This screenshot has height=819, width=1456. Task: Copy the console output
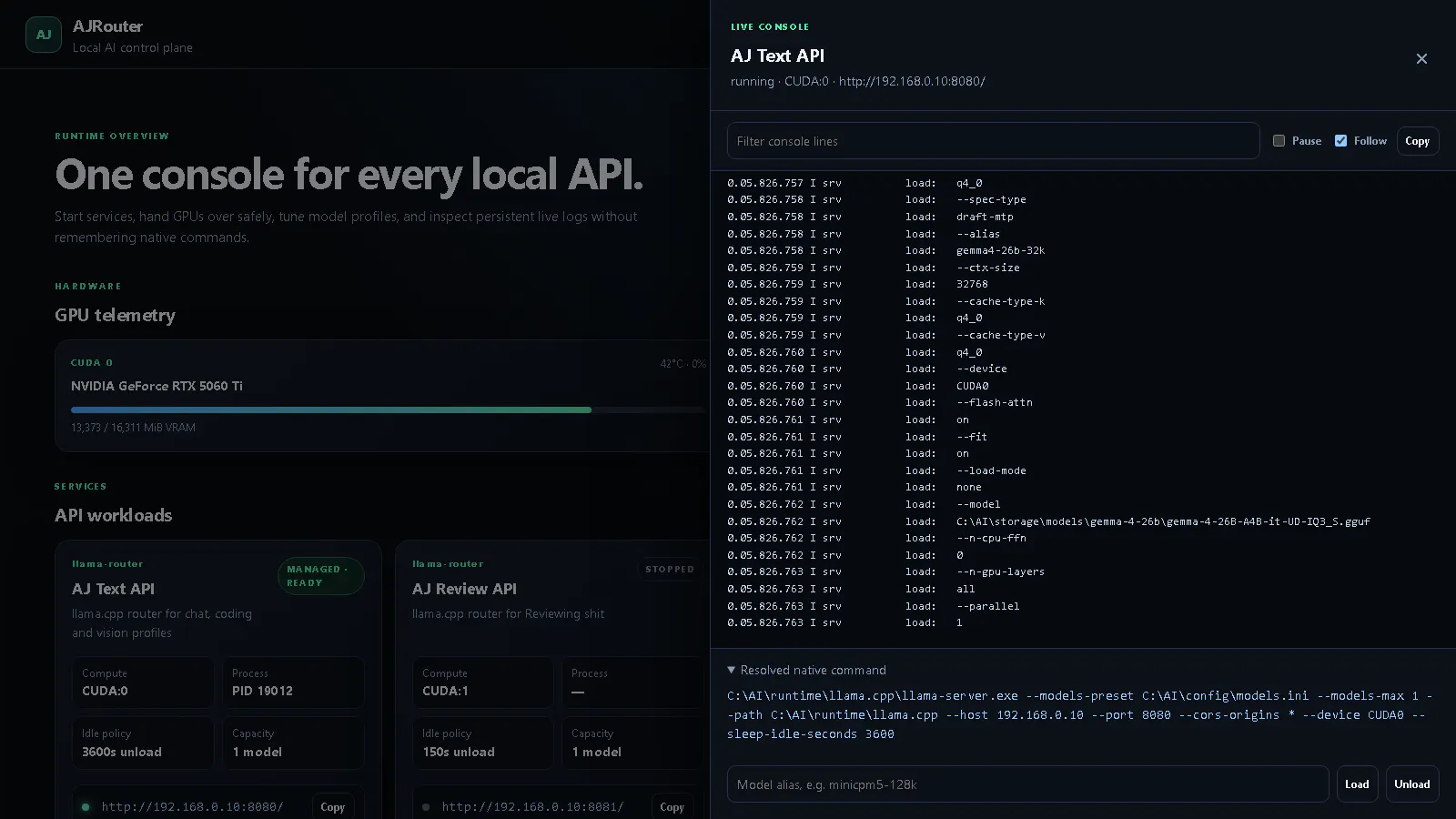(1417, 141)
